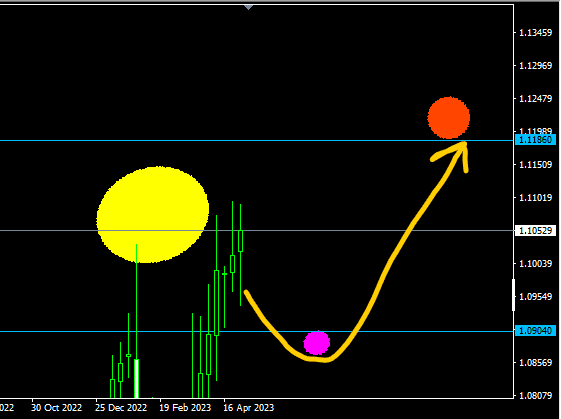Click the chart shift triangle marker at top
This screenshot has width=561, height=419.
click(x=248, y=7)
